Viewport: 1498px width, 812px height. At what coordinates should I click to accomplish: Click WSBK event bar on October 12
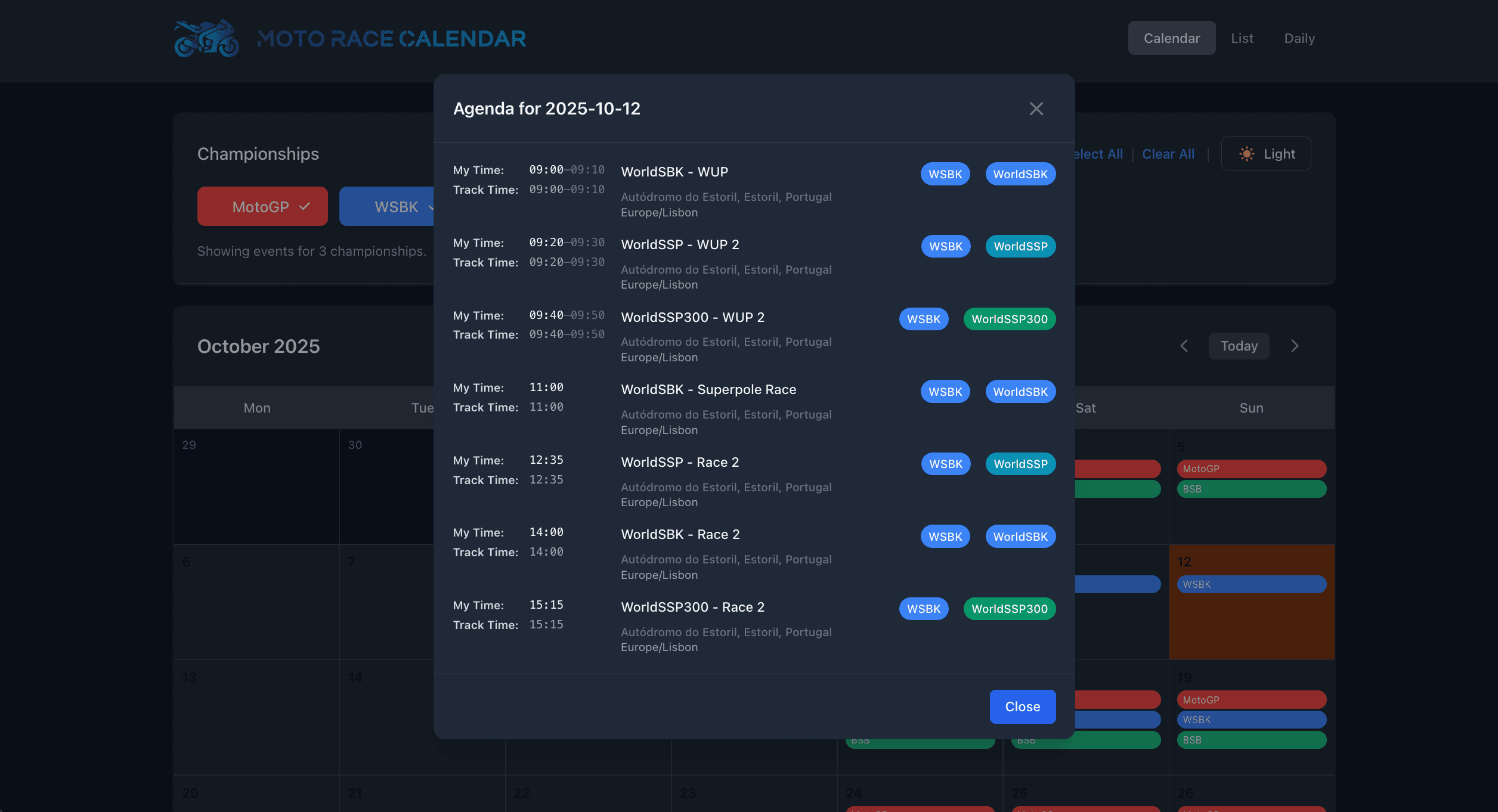pyautogui.click(x=1251, y=584)
